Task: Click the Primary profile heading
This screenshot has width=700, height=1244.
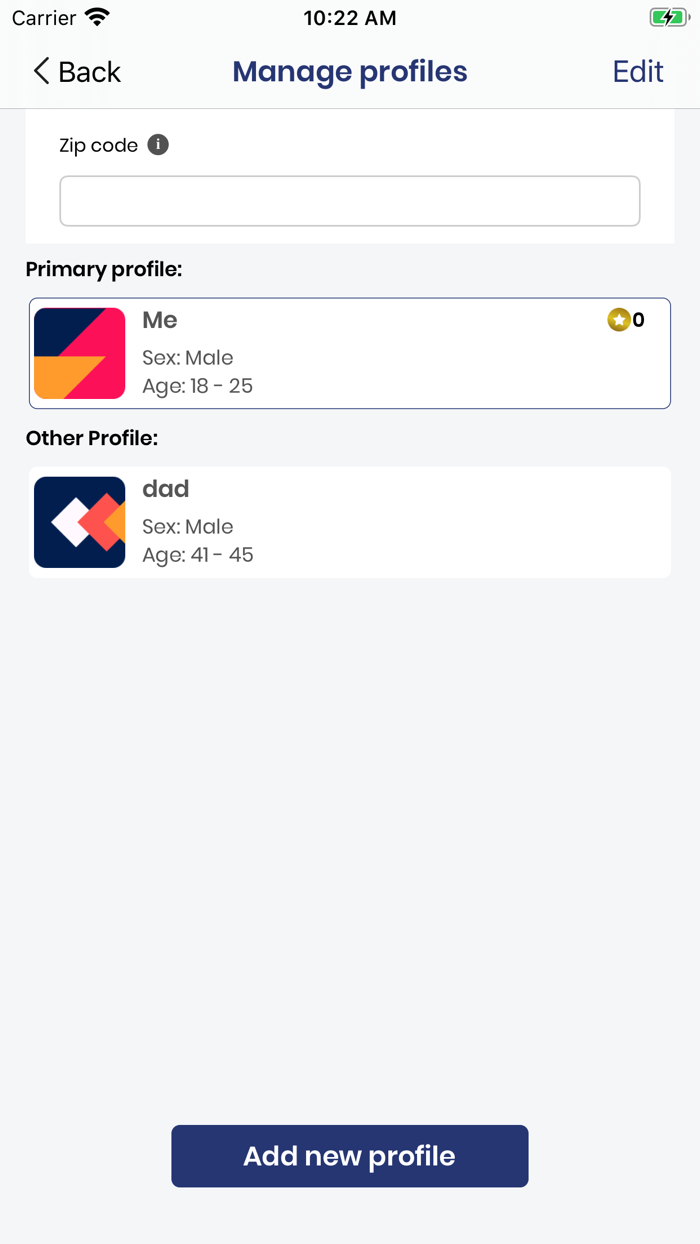Action: 104,269
